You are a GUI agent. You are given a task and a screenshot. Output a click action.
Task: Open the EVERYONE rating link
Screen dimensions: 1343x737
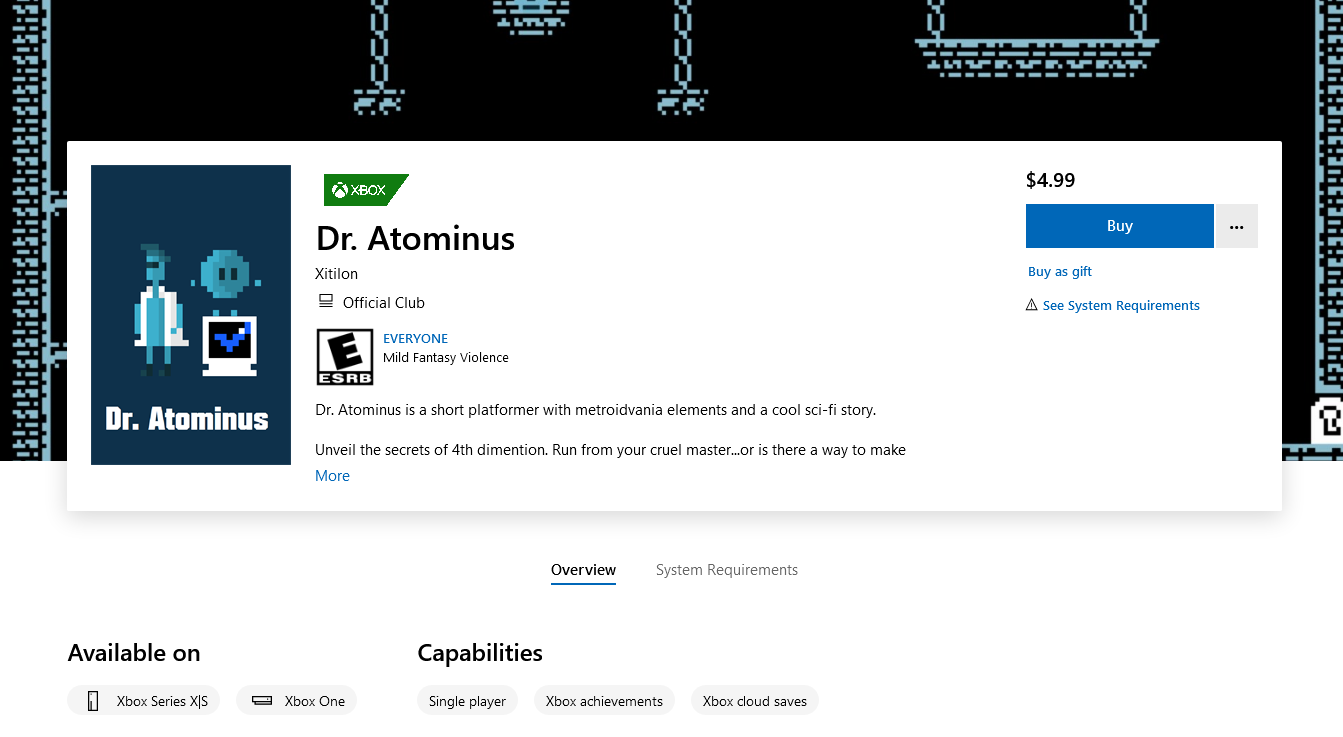coord(415,339)
